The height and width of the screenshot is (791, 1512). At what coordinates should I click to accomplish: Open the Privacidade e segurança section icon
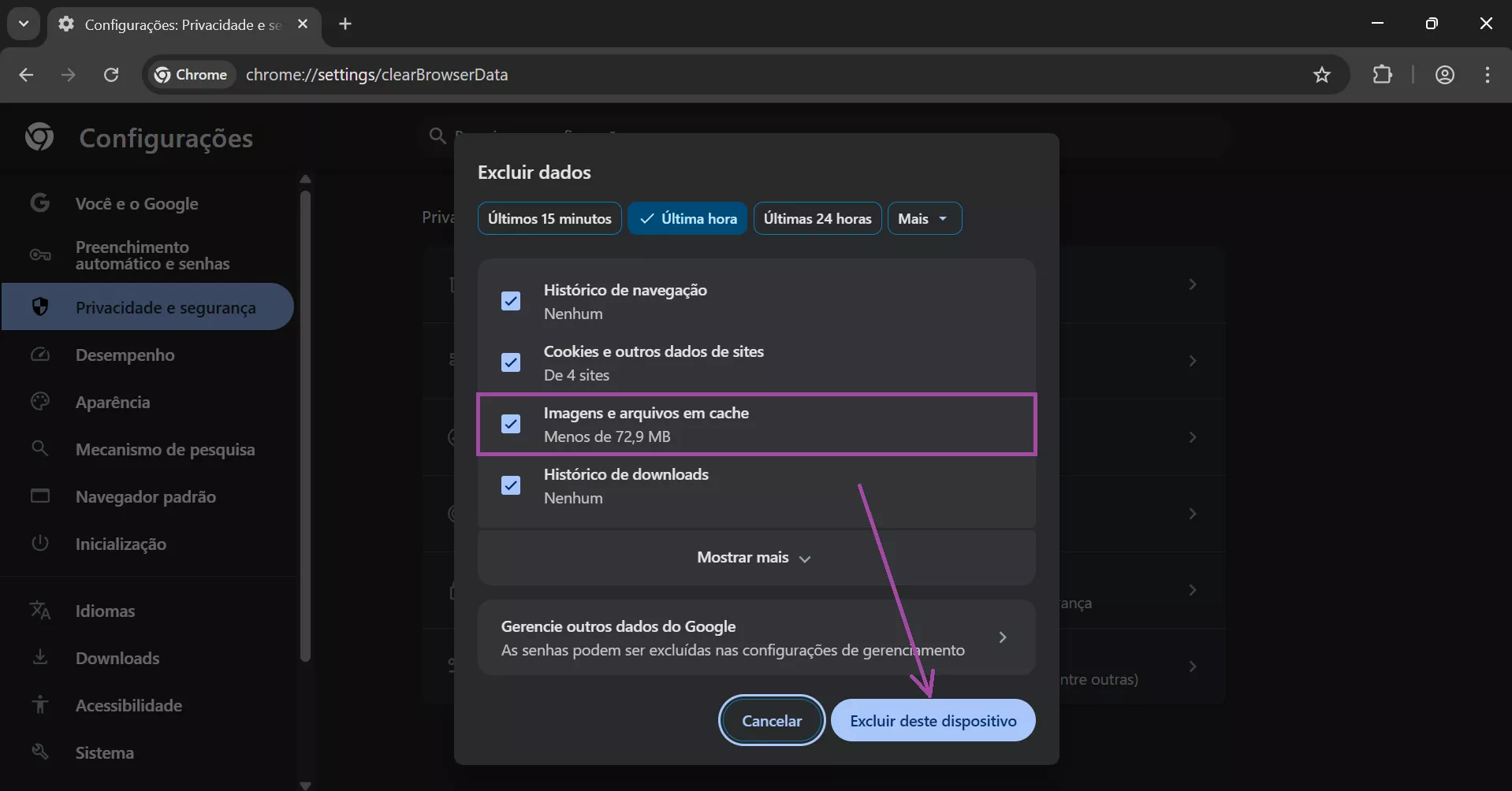[41, 306]
